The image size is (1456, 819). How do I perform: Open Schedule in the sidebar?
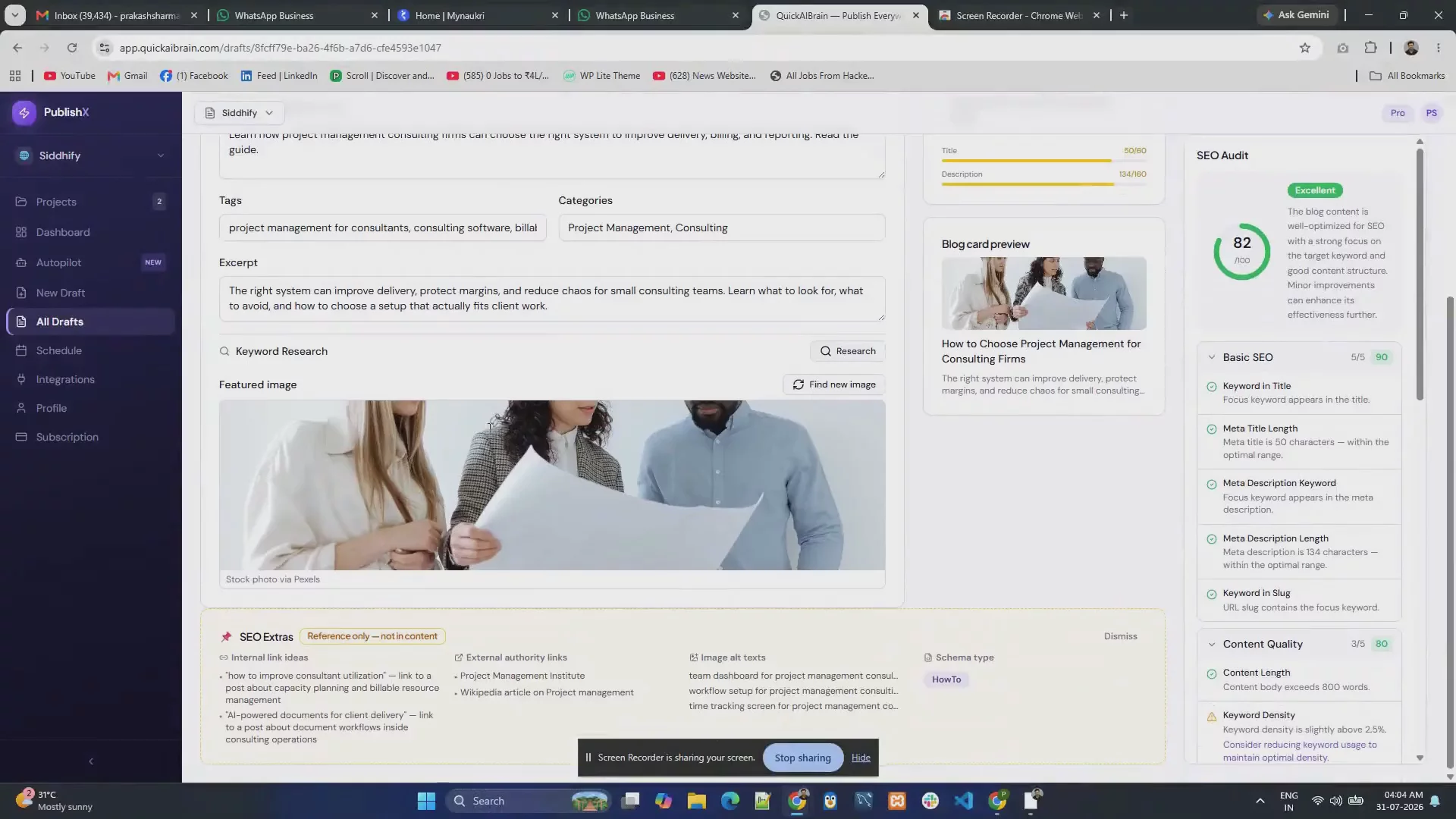click(91, 350)
